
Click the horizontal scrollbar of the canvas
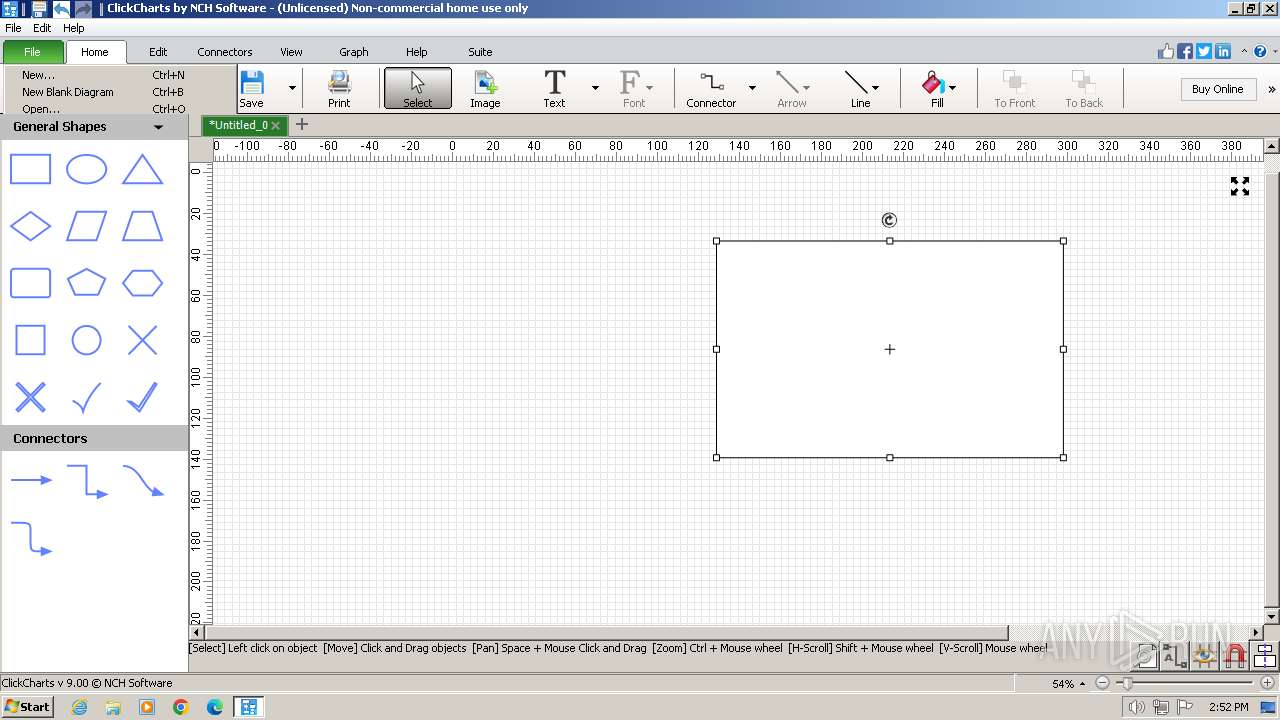(x=606, y=632)
